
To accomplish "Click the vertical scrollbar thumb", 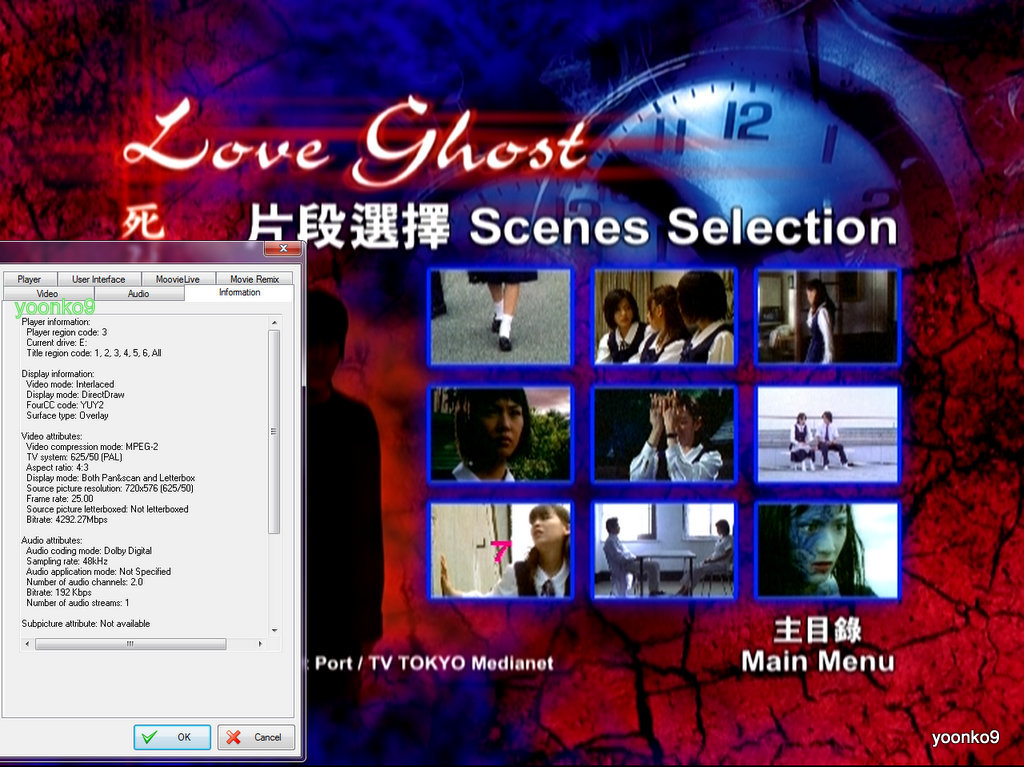I will point(274,431).
